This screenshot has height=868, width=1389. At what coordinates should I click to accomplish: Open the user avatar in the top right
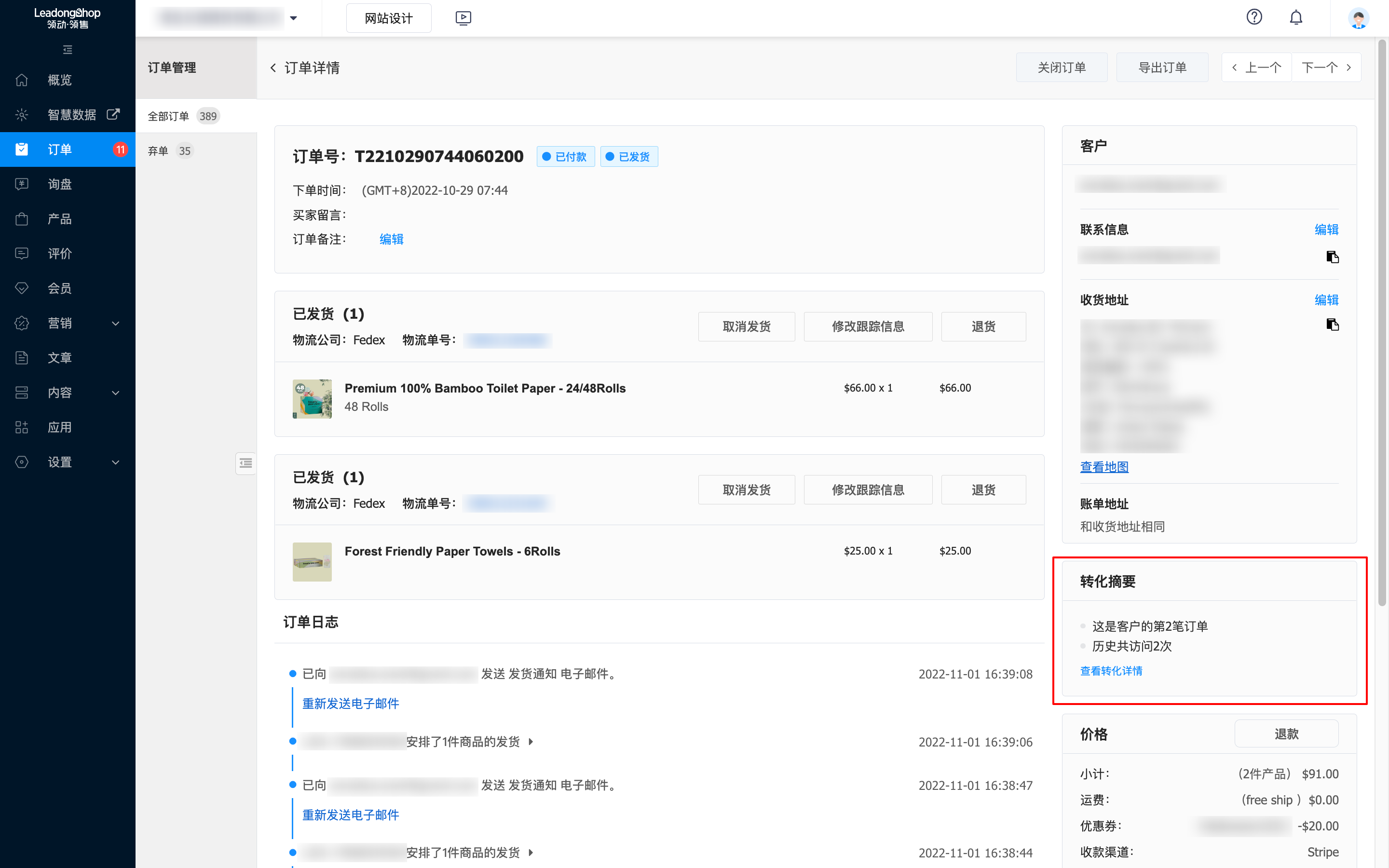pyautogui.click(x=1358, y=18)
